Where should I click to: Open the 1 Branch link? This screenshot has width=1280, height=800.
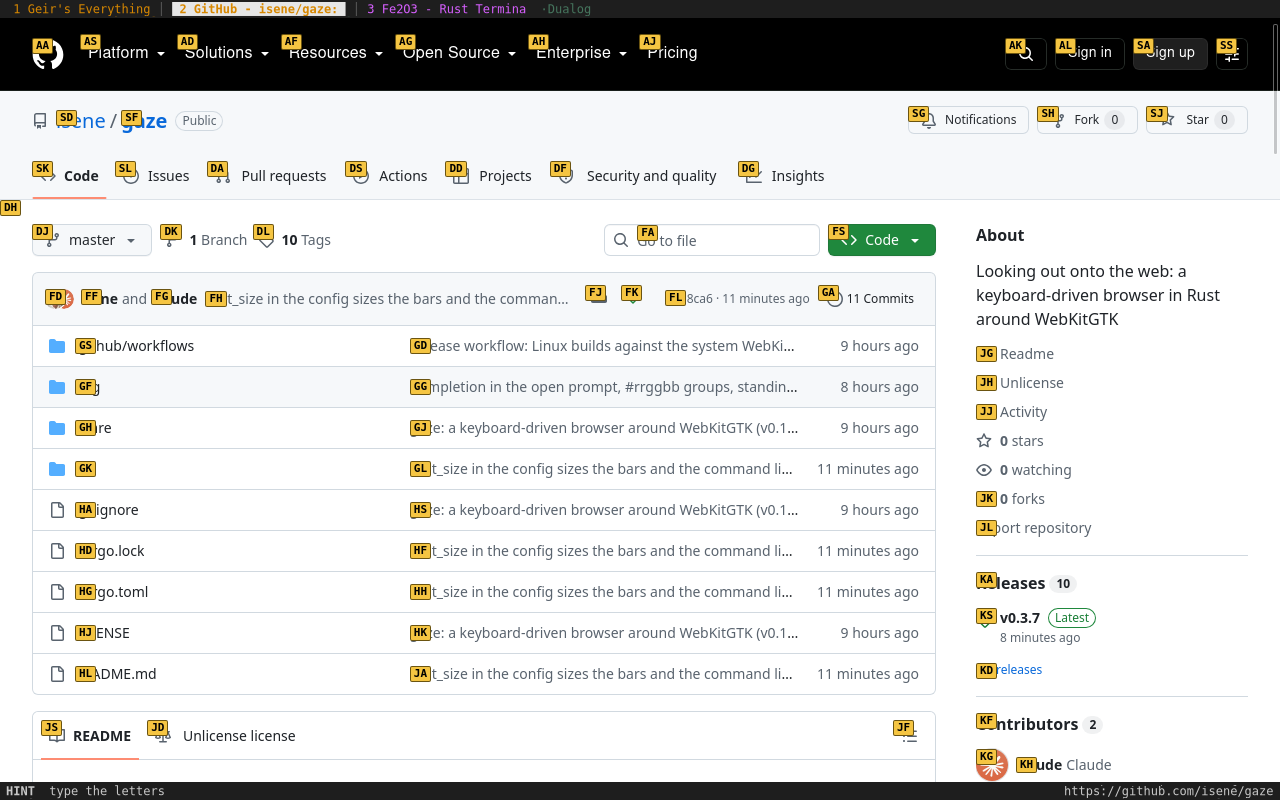pyautogui.click(x=206, y=240)
